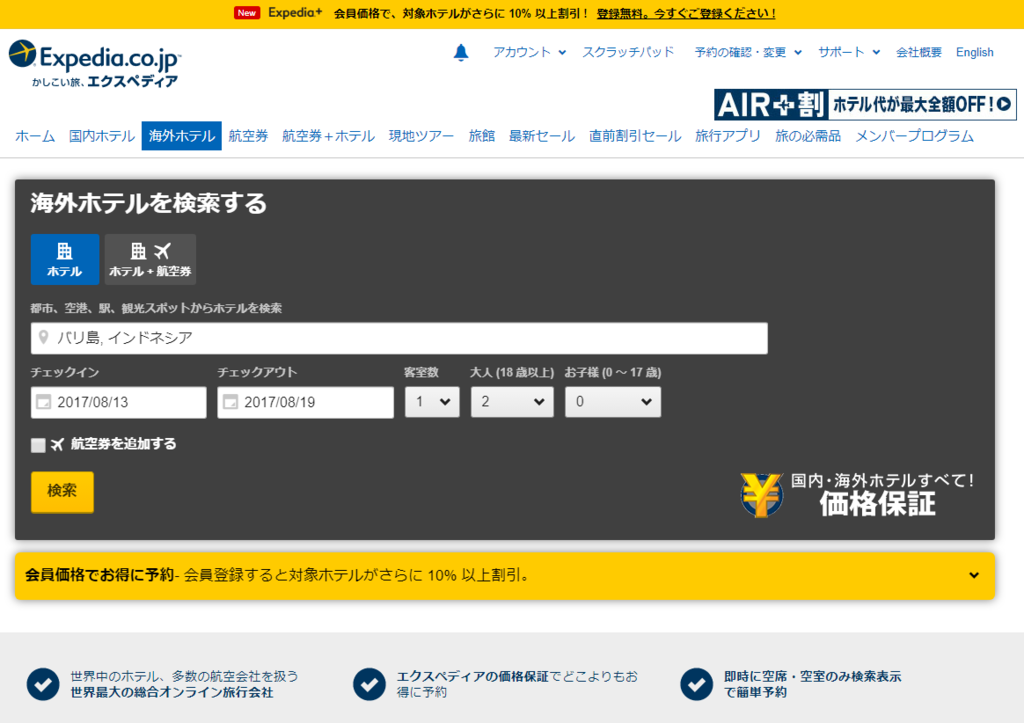Click the 国内・海外ホテルすべて! 価格保証 text
The height and width of the screenshot is (723, 1024).
point(882,494)
